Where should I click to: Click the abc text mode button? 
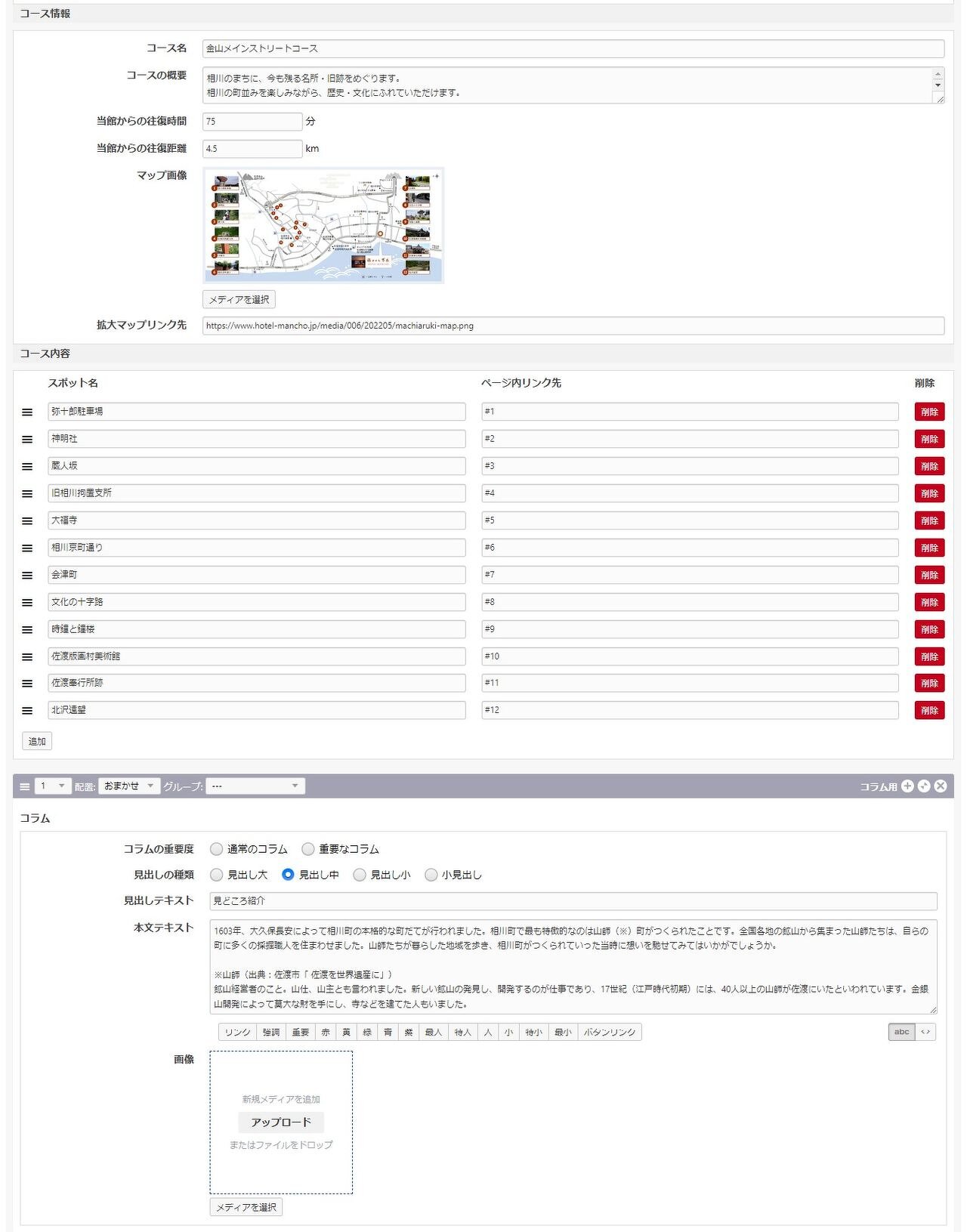(901, 1032)
